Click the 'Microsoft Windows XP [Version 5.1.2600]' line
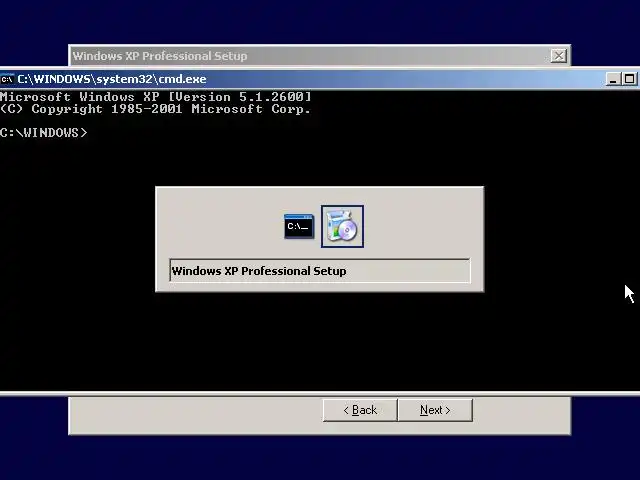The width and height of the screenshot is (640, 480). click(156, 97)
